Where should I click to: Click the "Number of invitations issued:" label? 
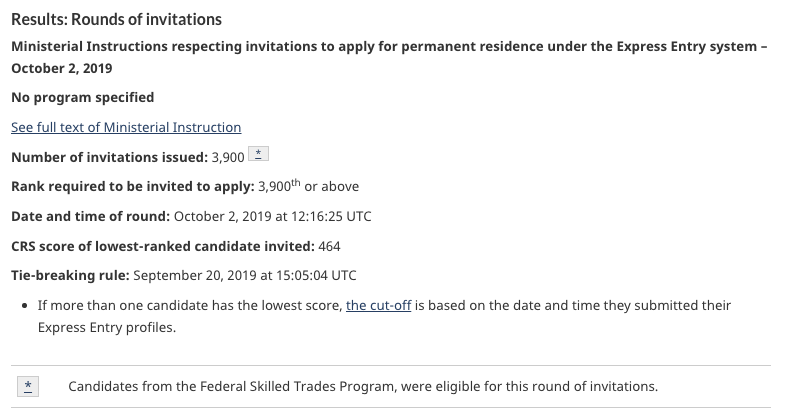pyautogui.click(x=109, y=157)
